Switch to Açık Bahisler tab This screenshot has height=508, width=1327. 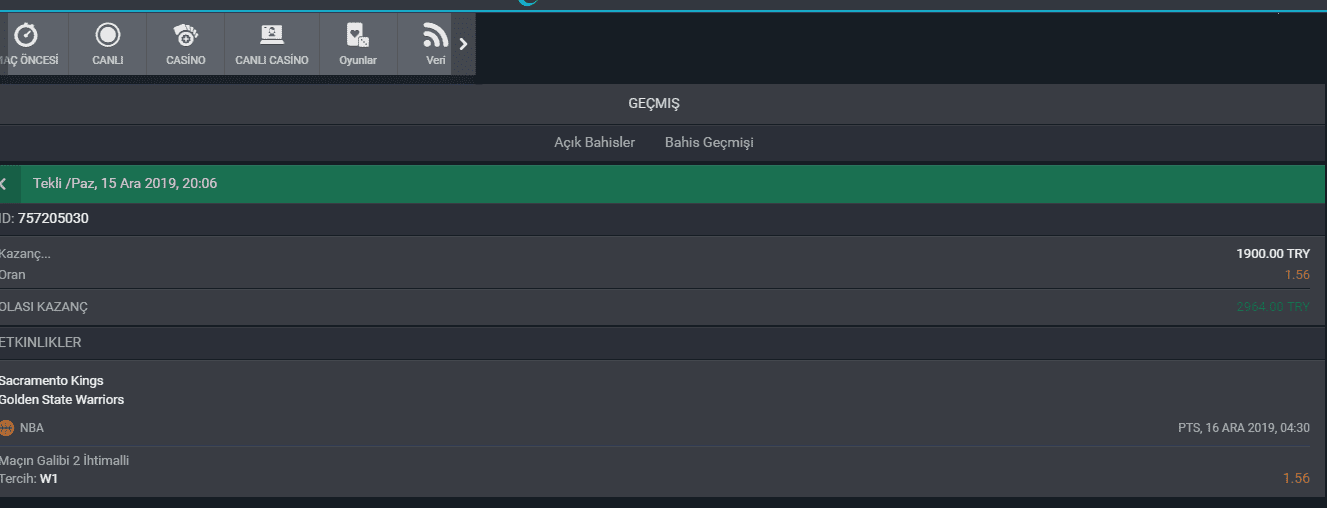595,143
